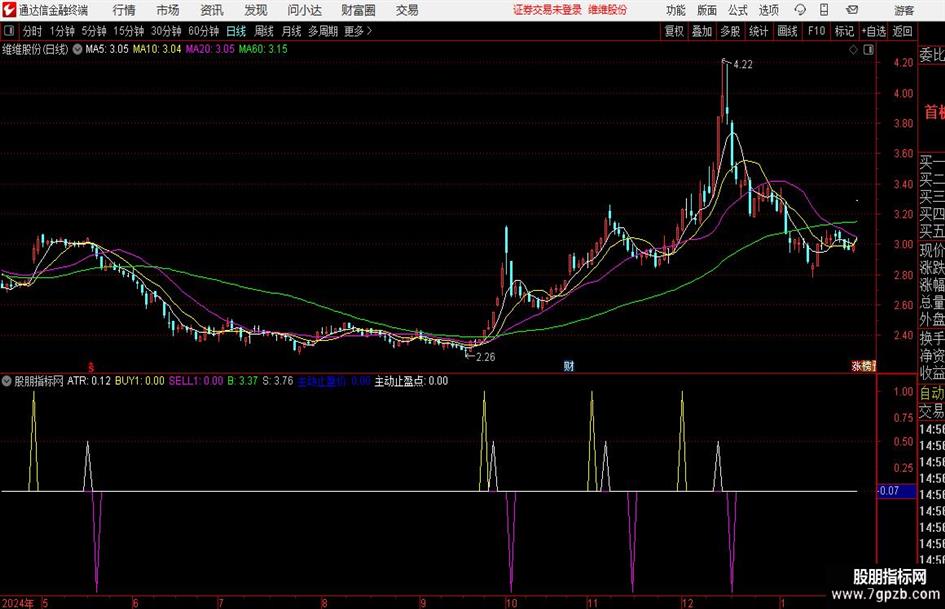Switch to 分时 period
945x609 pixels.
[33, 31]
